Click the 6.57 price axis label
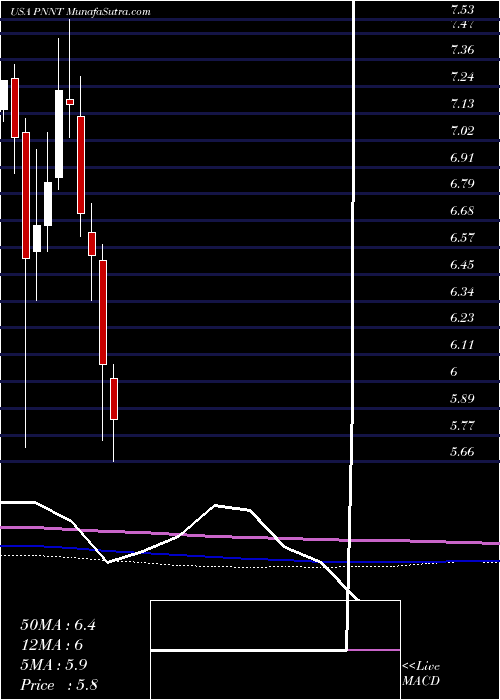This screenshot has height=700, width=500. (x=461, y=238)
